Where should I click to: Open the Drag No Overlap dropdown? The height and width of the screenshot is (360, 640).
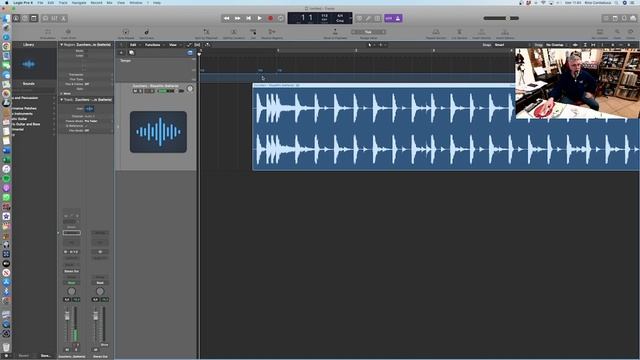tap(557, 45)
